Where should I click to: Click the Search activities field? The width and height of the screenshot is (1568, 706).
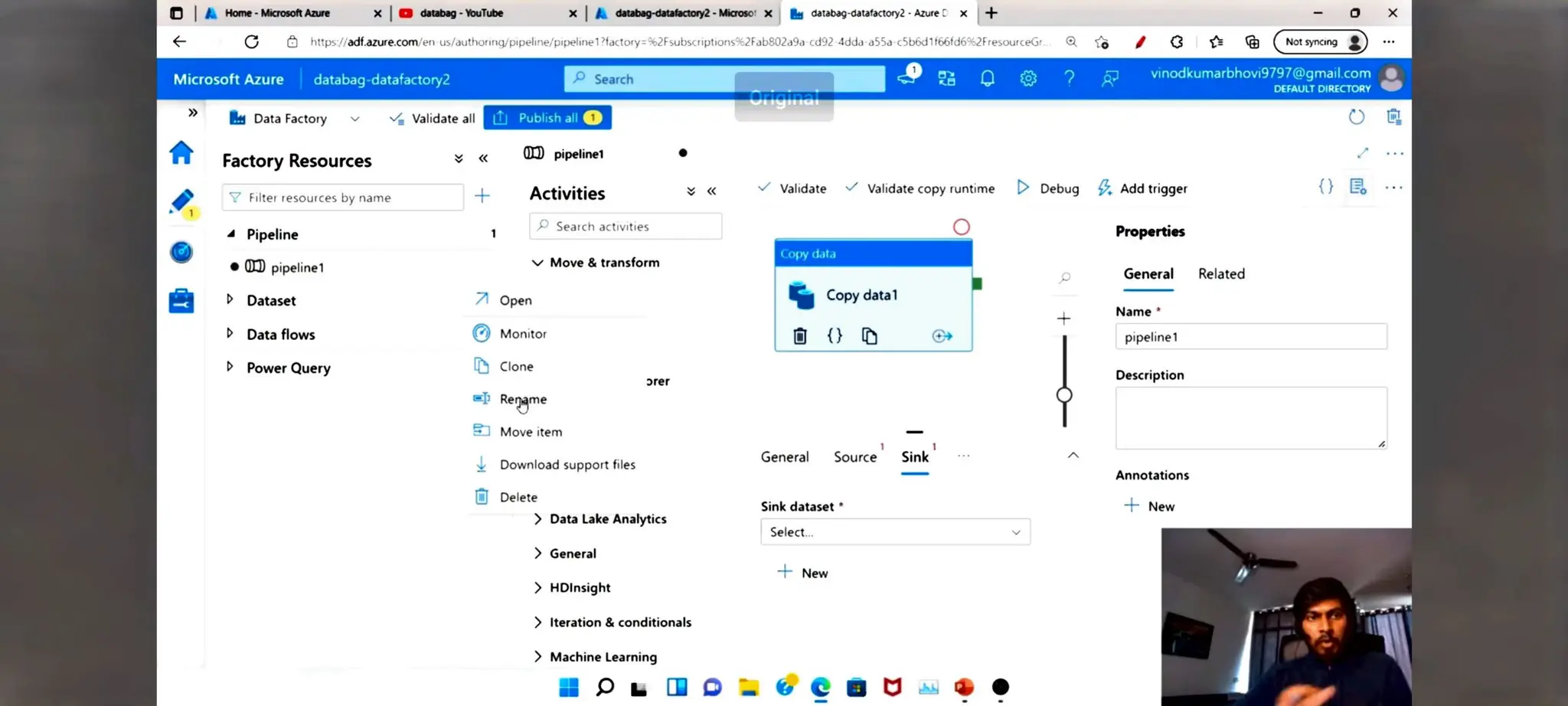click(626, 227)
